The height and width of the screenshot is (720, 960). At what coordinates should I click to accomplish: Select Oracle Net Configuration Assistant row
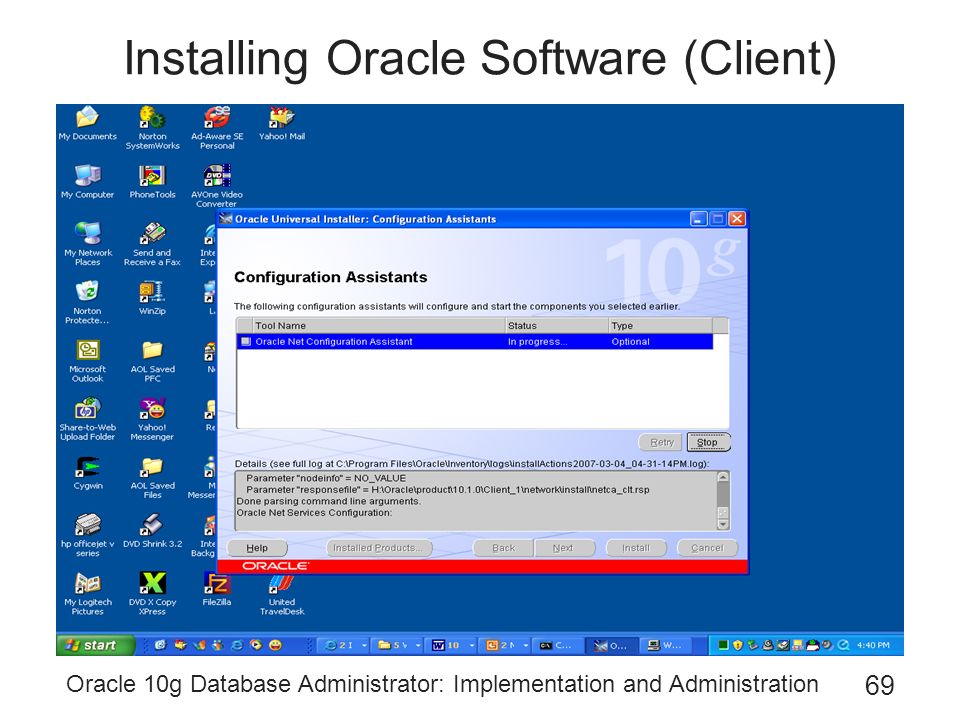coord(474,342)
